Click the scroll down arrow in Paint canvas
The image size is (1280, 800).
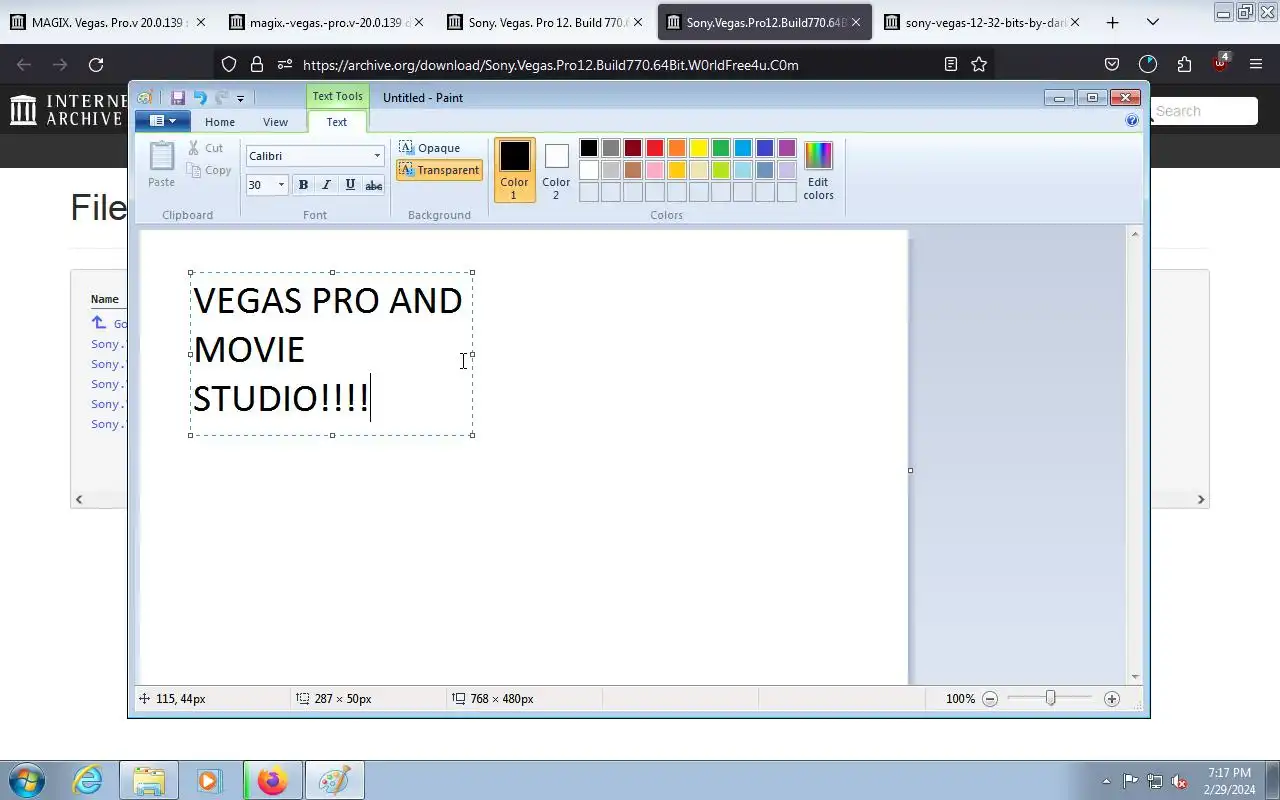(x=1134, y=677)
